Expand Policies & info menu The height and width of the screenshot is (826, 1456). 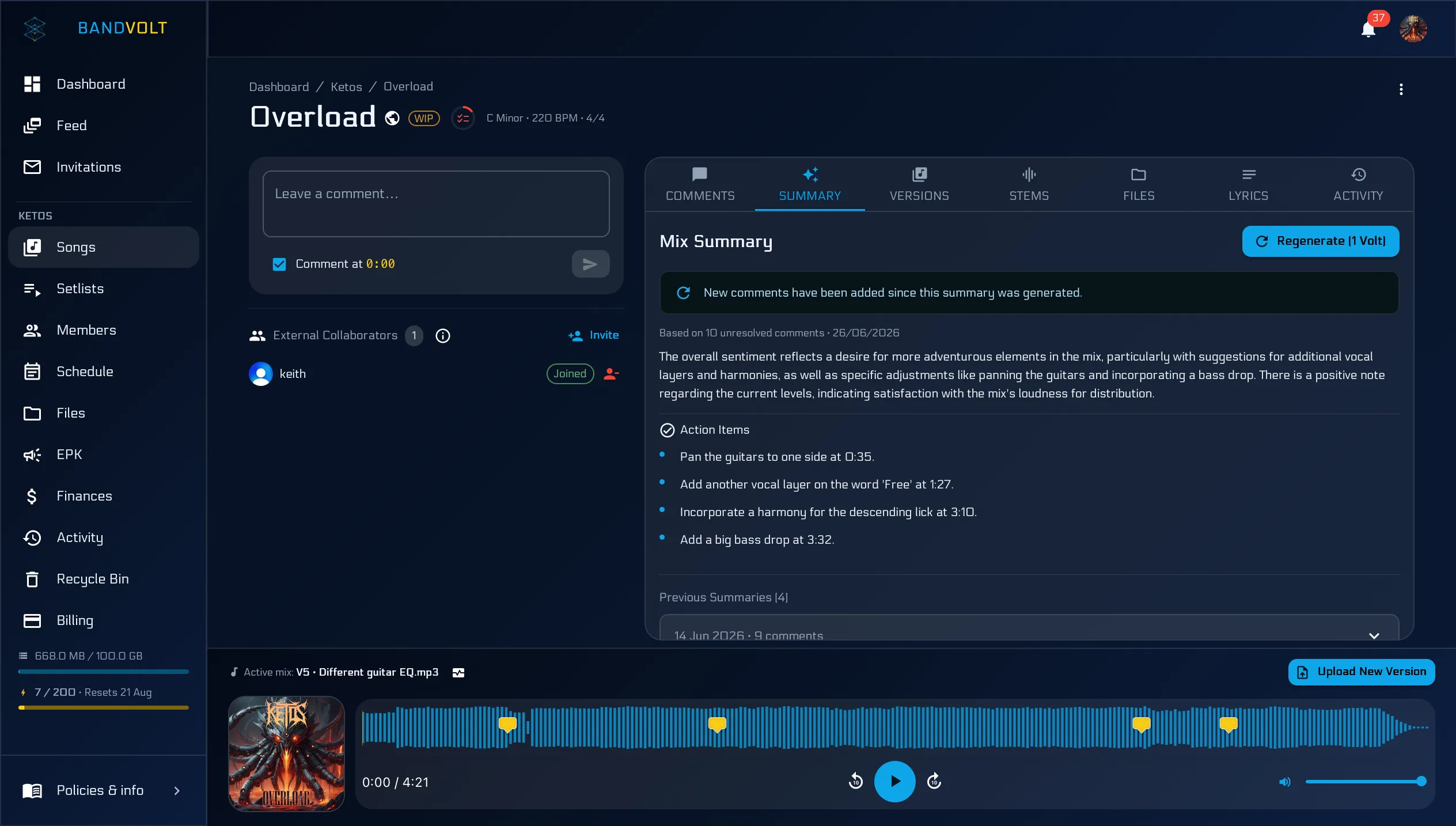click(104, 790)
